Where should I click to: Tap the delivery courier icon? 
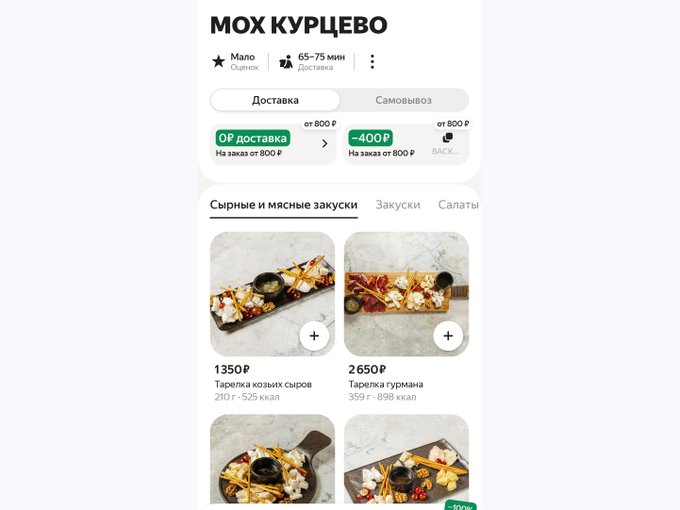[x=286, y=62]
